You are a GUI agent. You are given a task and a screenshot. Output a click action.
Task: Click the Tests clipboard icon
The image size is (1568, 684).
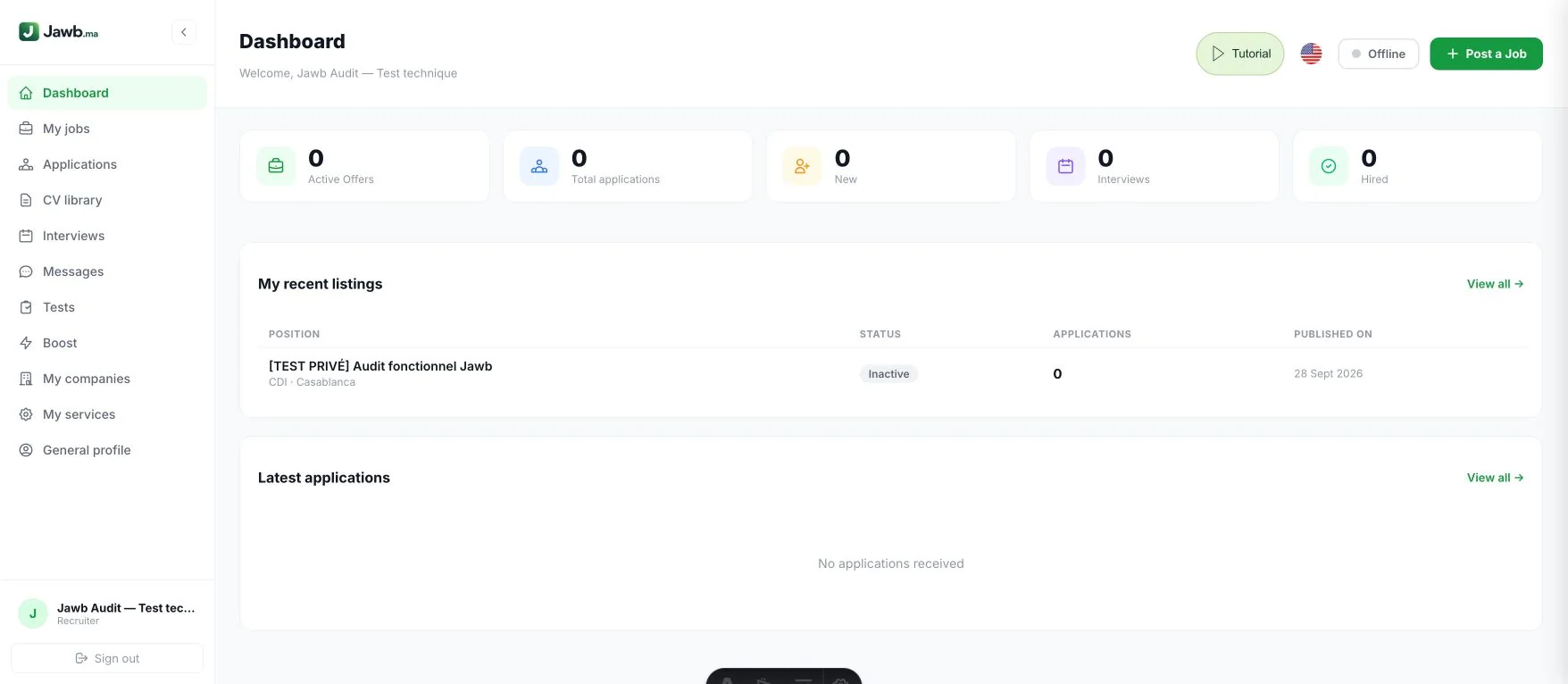[26, 307]
